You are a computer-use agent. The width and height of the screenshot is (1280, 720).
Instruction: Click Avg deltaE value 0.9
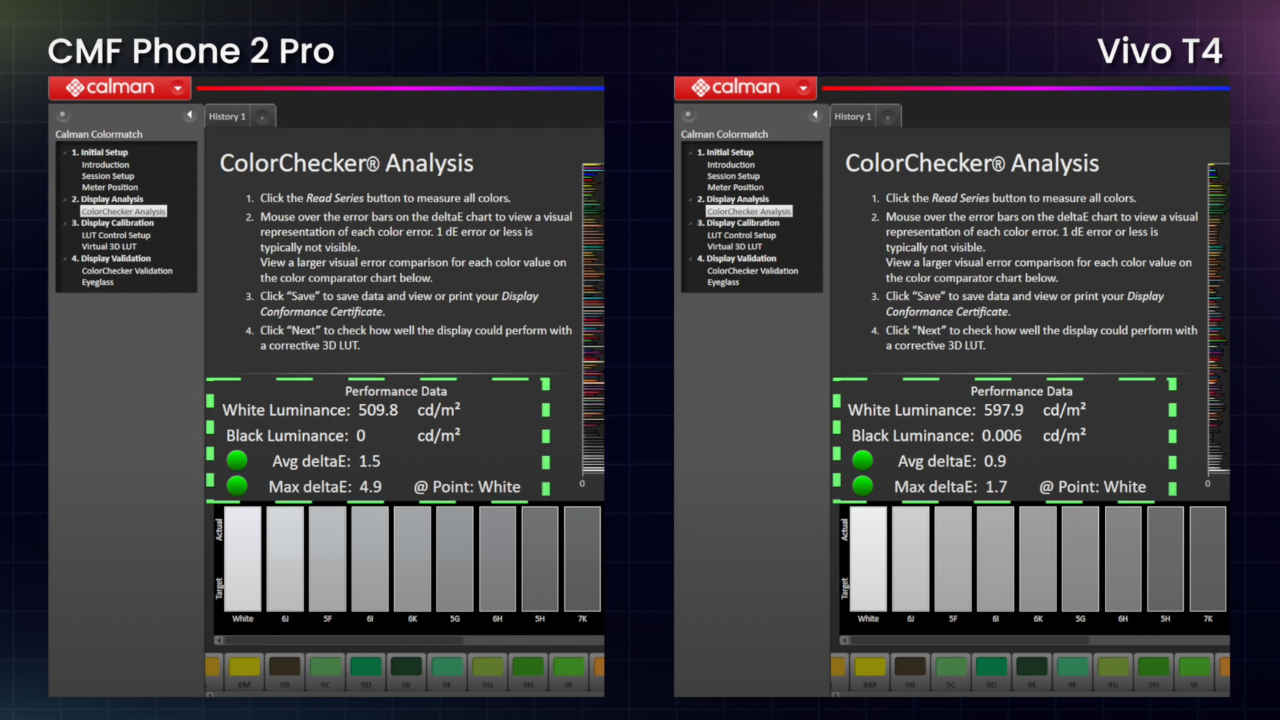pyautogui.click(x=995, y=461)
